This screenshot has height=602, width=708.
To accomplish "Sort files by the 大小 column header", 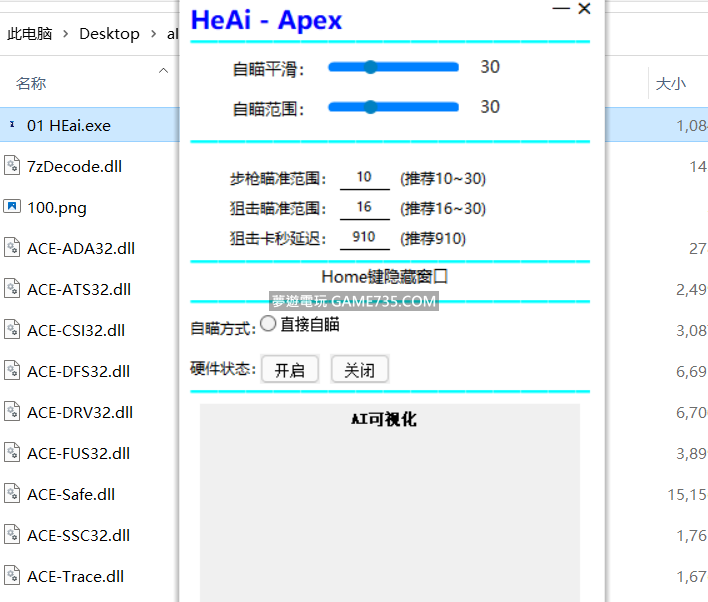I will click(x=670, y=83).
